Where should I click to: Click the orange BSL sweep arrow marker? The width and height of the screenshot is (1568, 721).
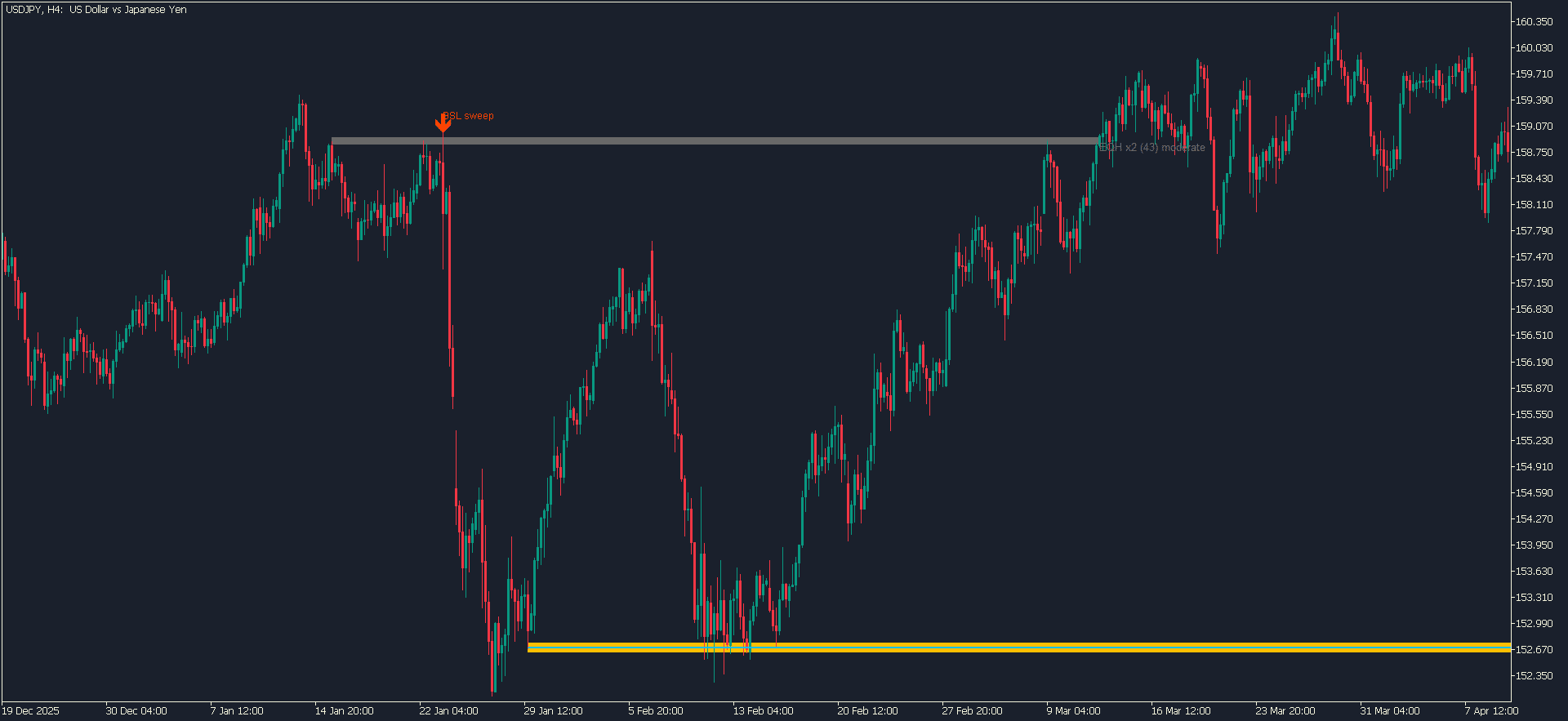point(443,123)
